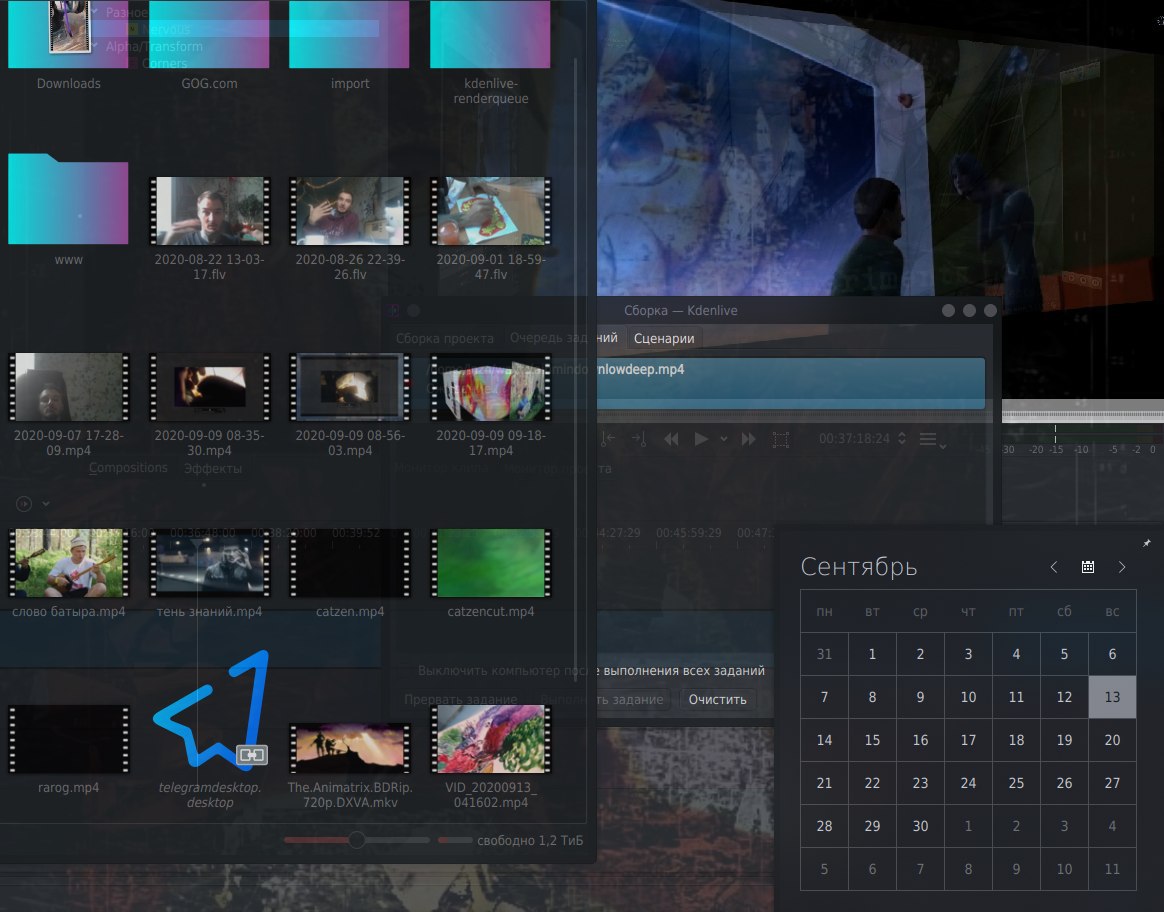Expand the chevron beside the circular play icon

46,504
